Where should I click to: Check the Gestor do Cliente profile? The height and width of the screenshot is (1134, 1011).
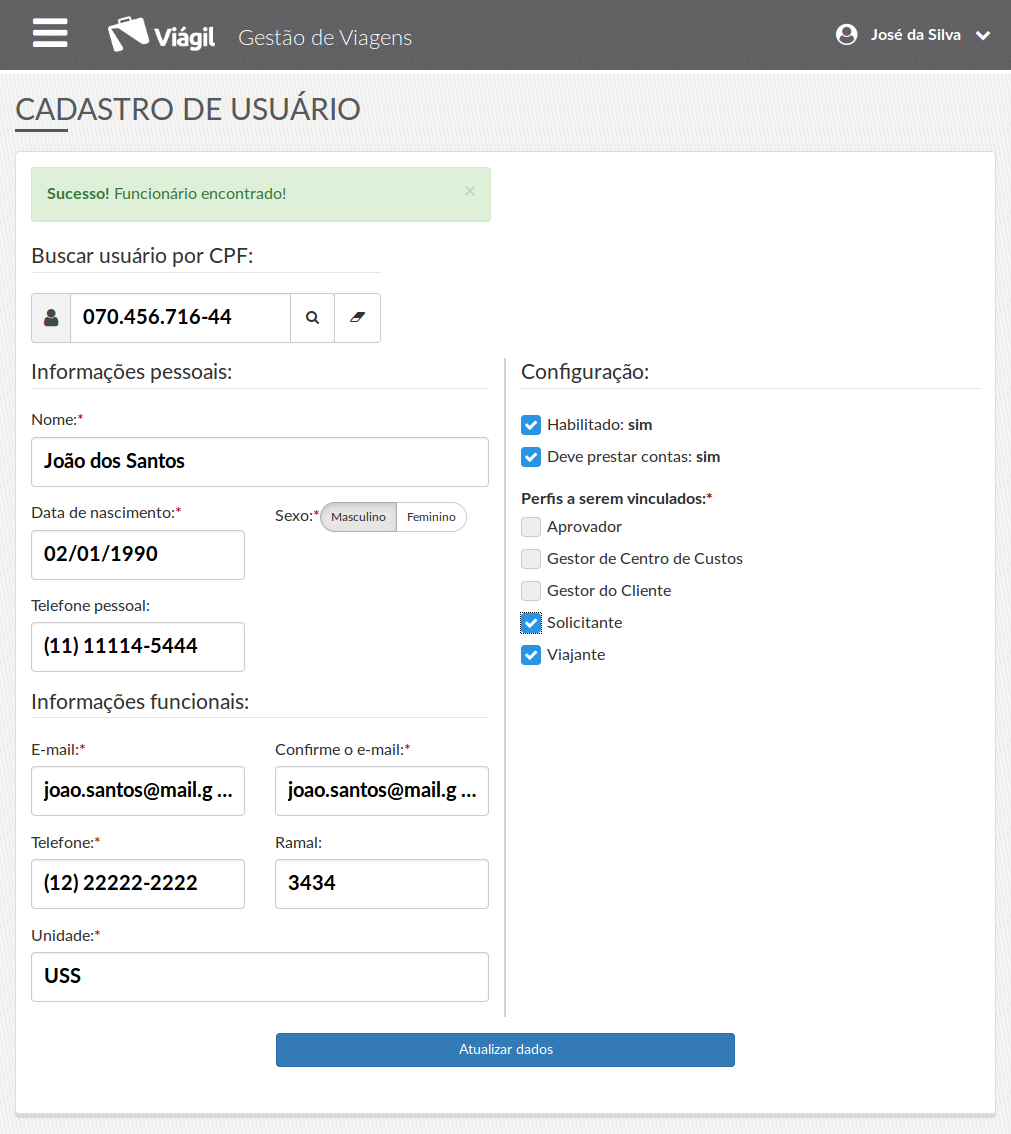[x=531, y=591]
